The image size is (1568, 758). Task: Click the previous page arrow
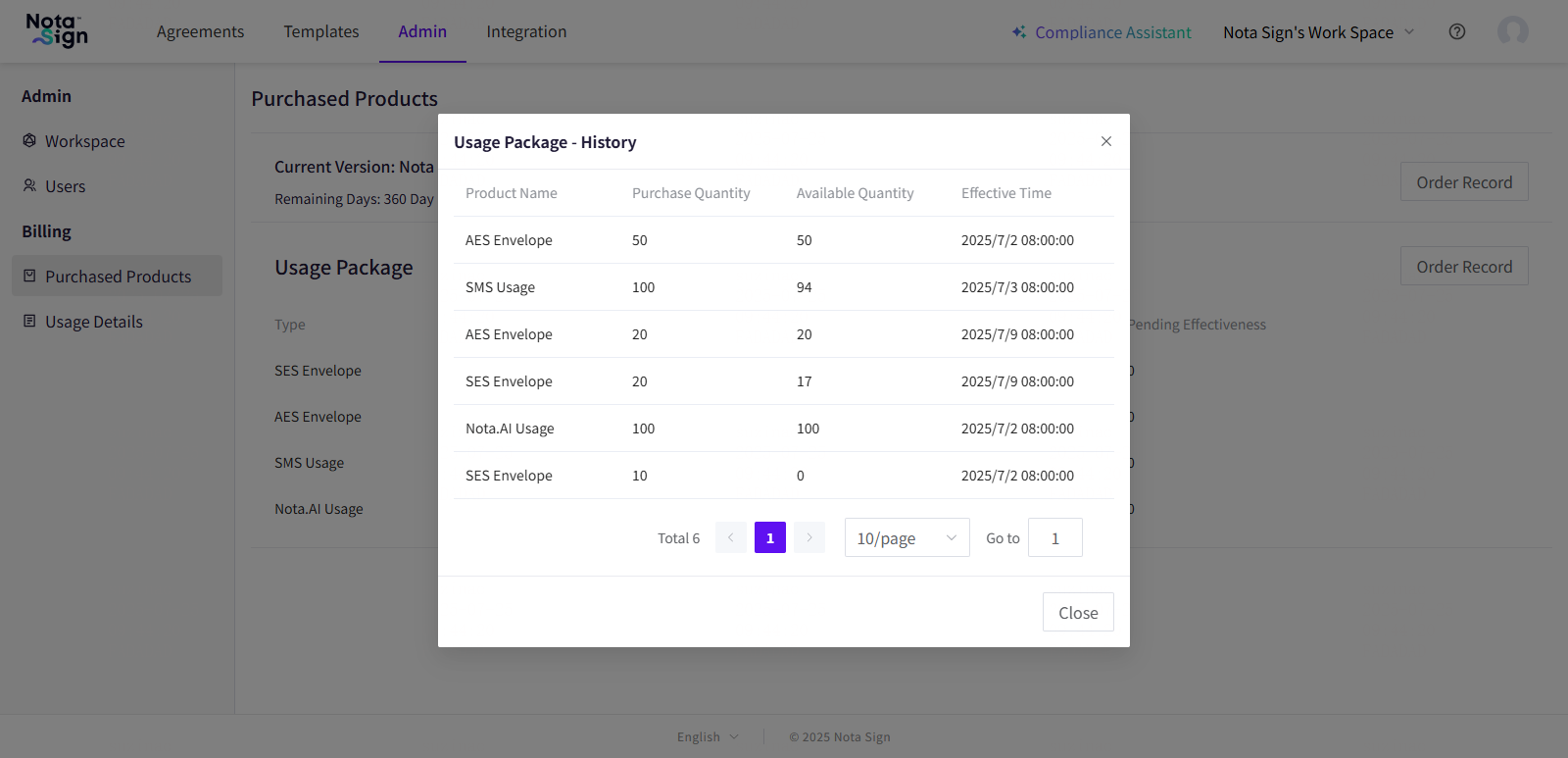[x=731, y=537]
